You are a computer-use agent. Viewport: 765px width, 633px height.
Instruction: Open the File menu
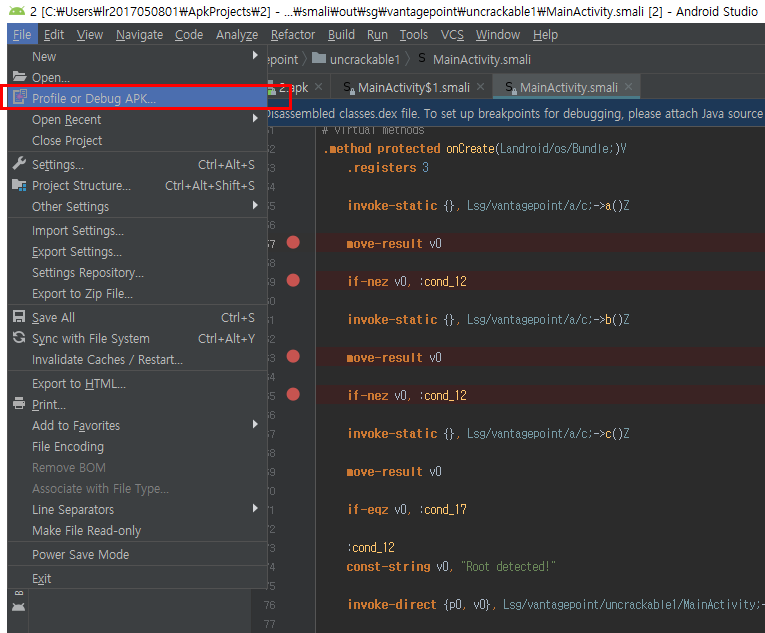click(22, 35)
